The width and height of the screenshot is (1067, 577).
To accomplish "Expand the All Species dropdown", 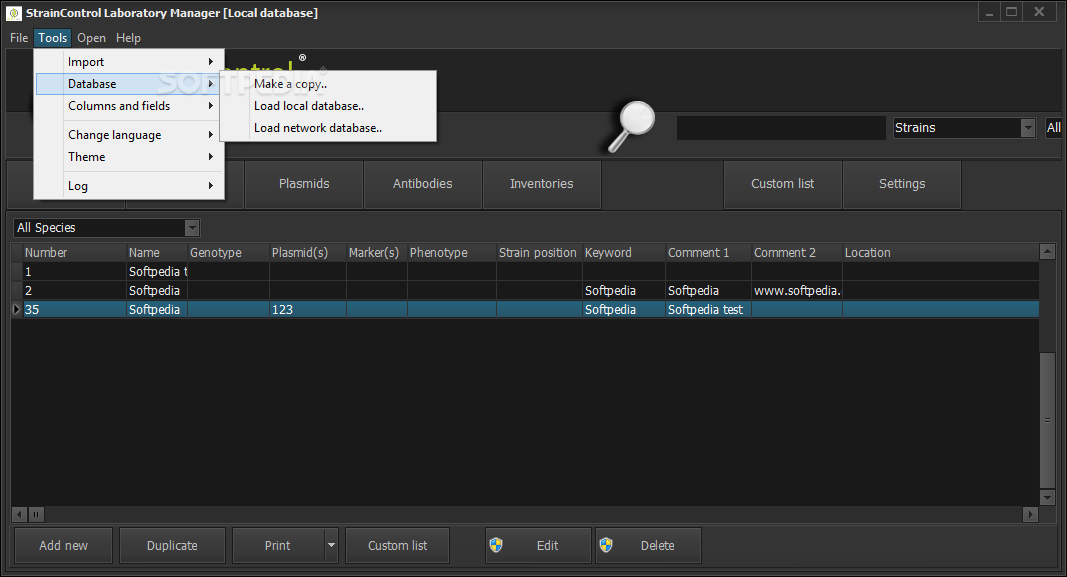I will point(192,228).
